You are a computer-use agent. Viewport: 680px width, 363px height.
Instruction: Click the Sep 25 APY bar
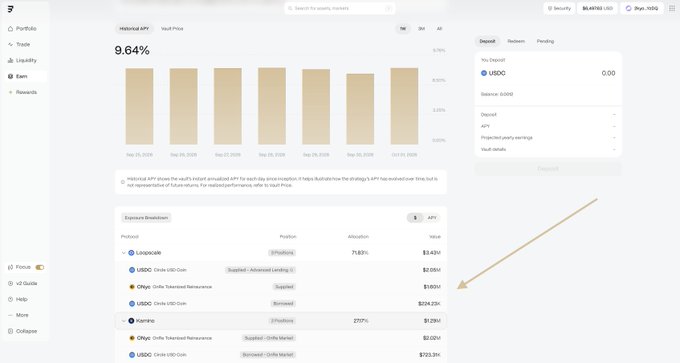(139, 106)
